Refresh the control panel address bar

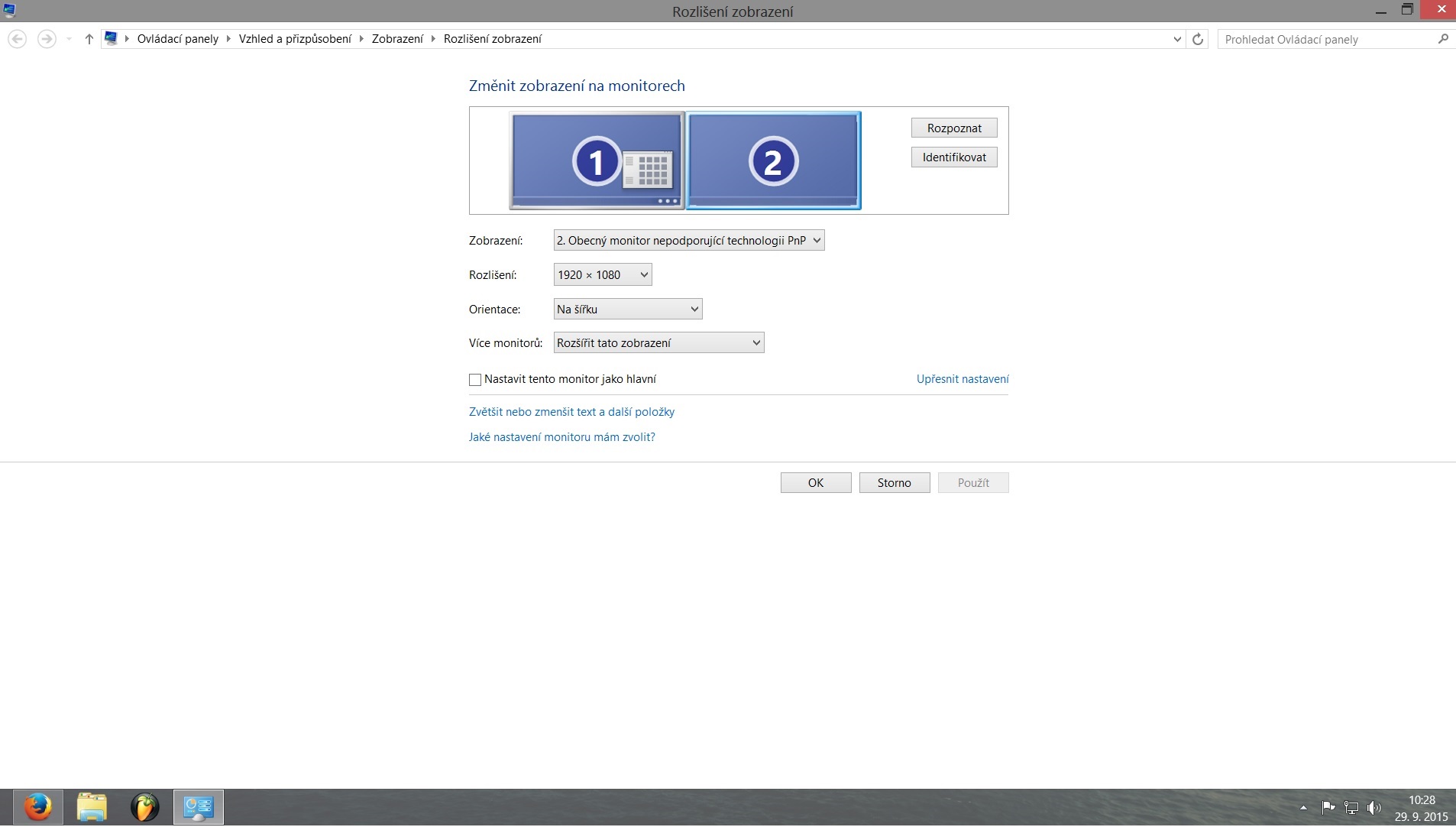[1198, 39]
